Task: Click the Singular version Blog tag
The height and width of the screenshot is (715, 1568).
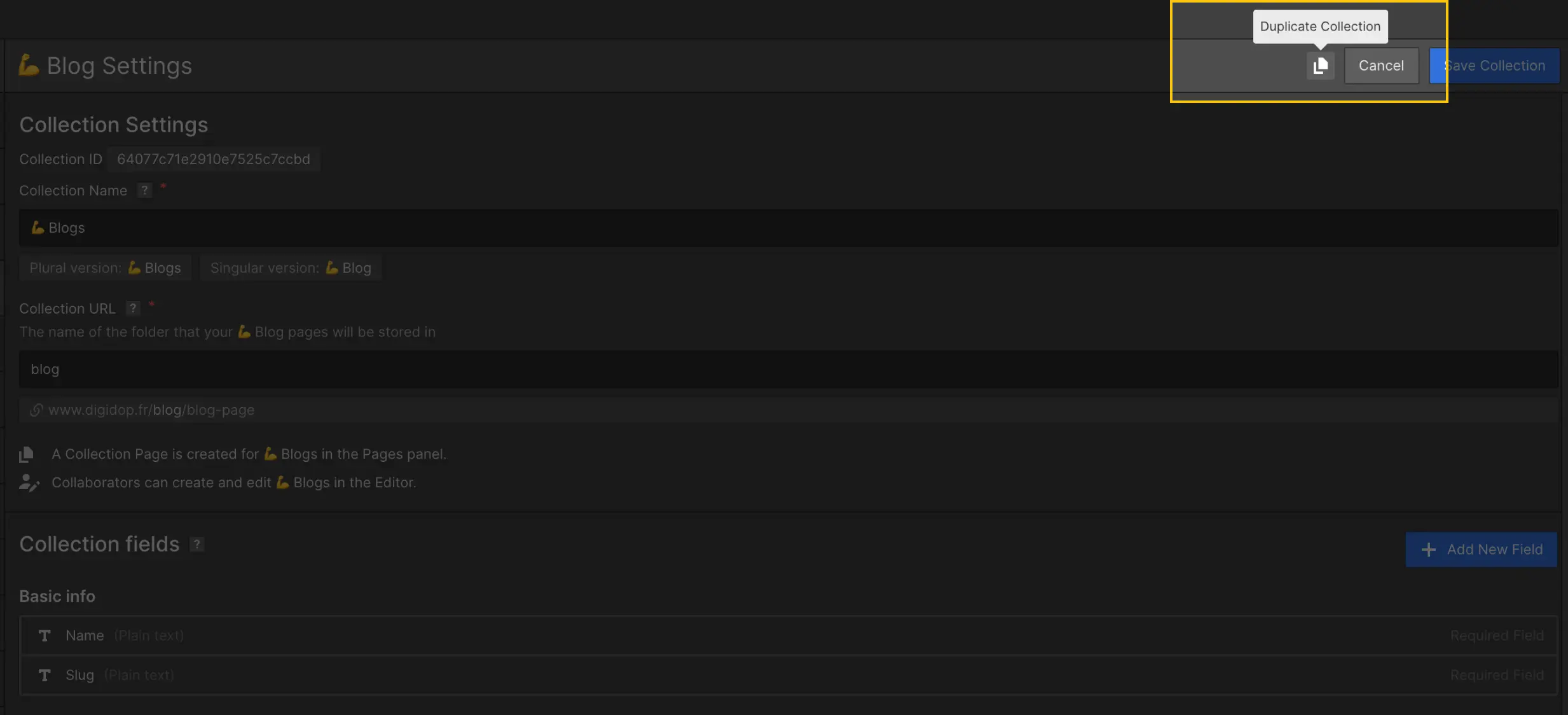Action: [290, 267]
